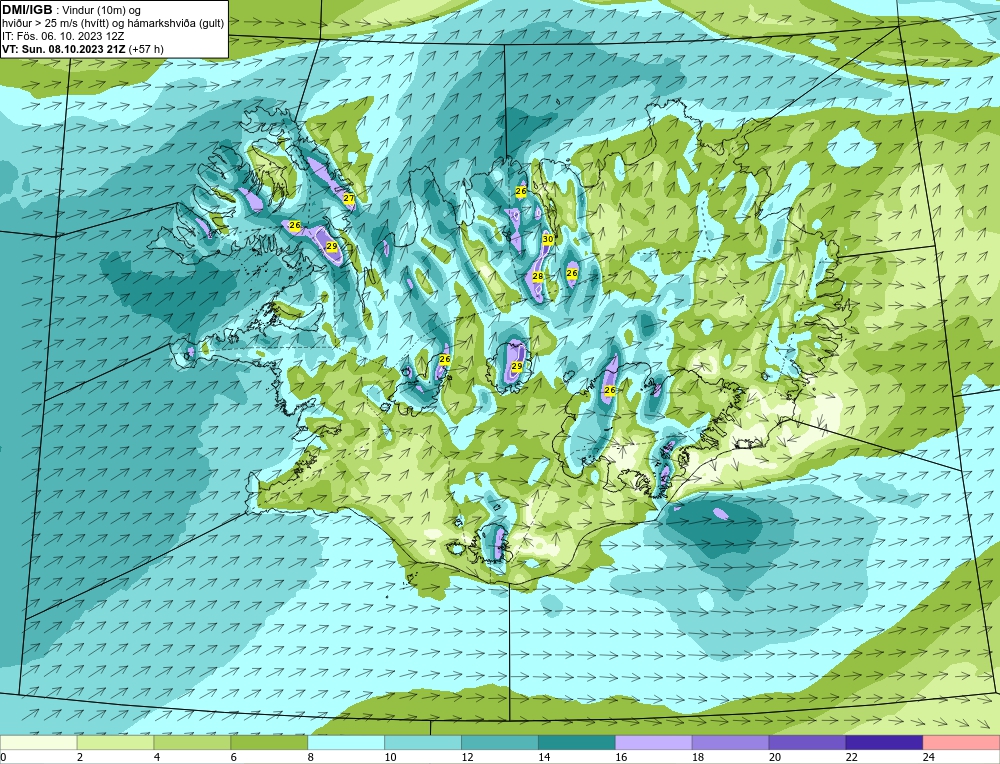Click the yellow gust marker labeled 30
Viewport: 1000px width, 764px height.
(x=548, y=239)
